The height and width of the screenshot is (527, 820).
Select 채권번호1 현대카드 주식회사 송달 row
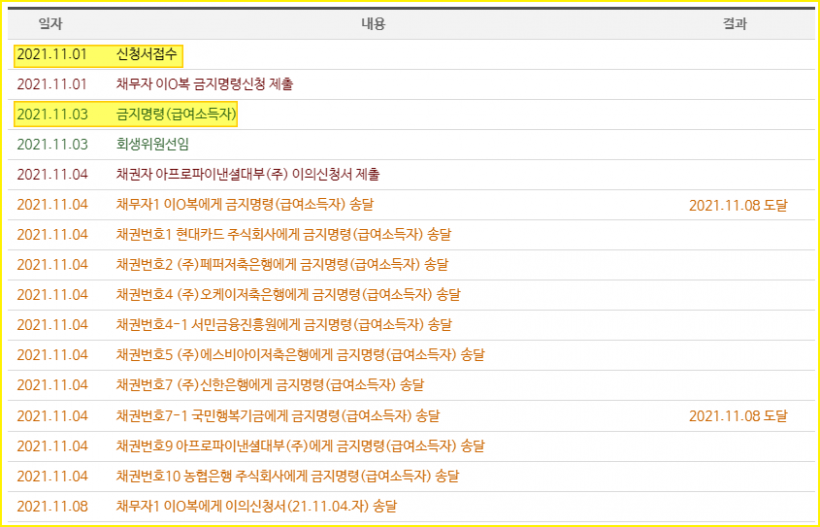(x=410, y=235)
